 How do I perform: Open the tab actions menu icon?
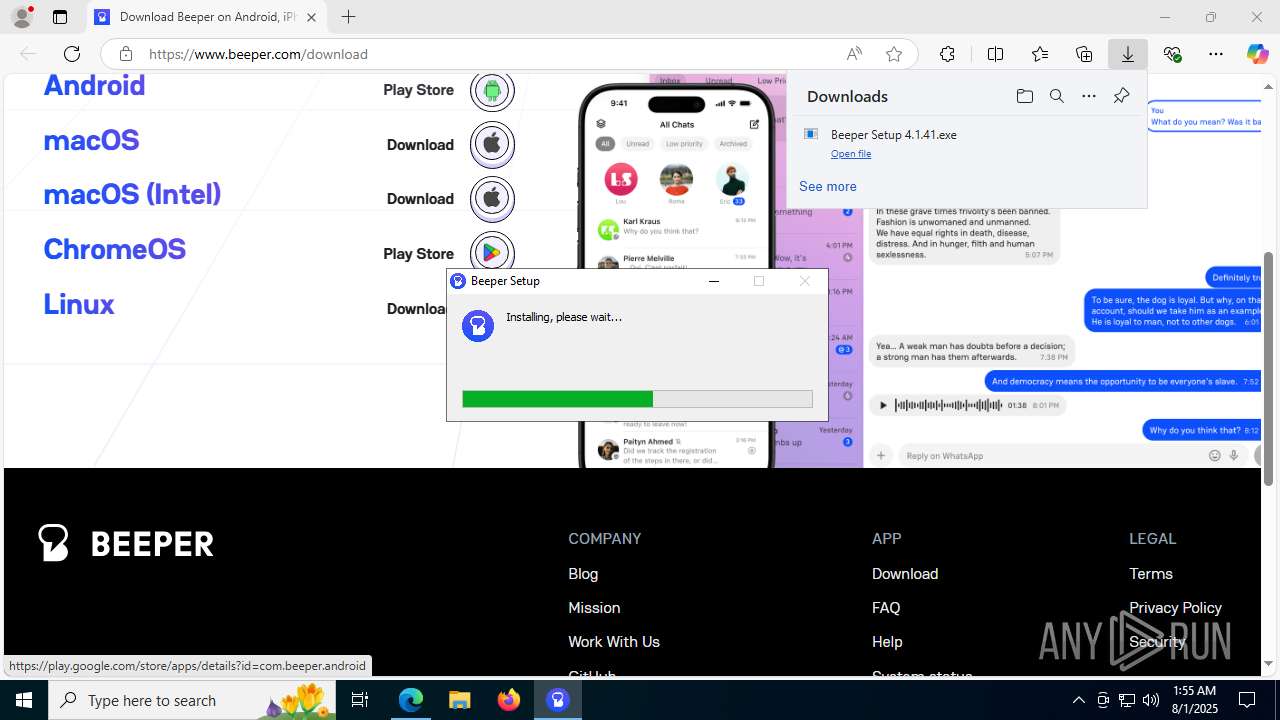60,17
